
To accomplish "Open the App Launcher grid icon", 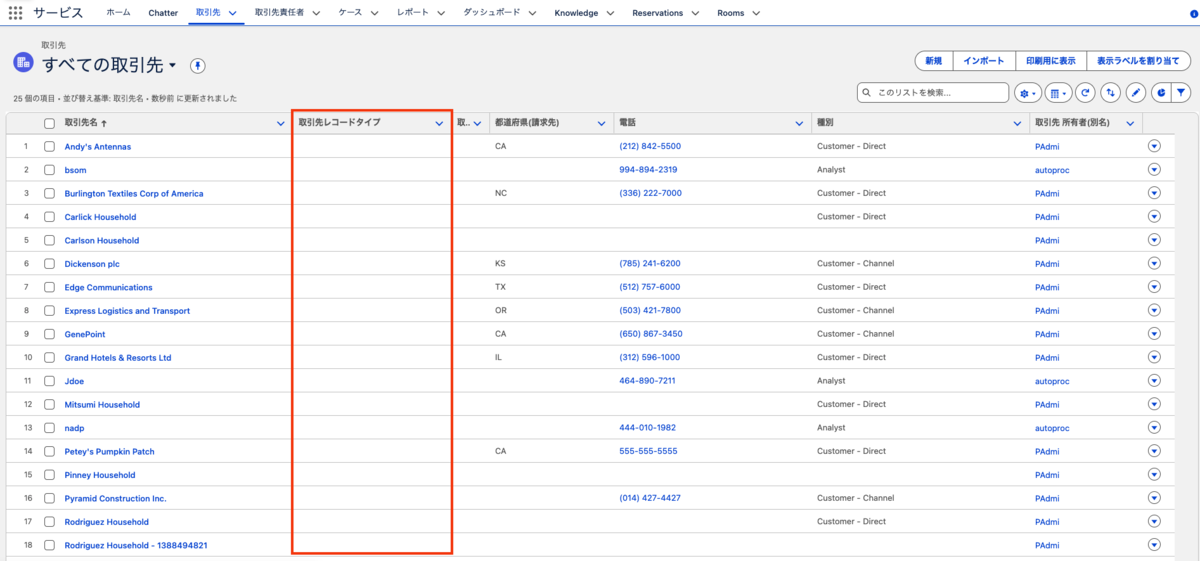I will click(15, 13).
